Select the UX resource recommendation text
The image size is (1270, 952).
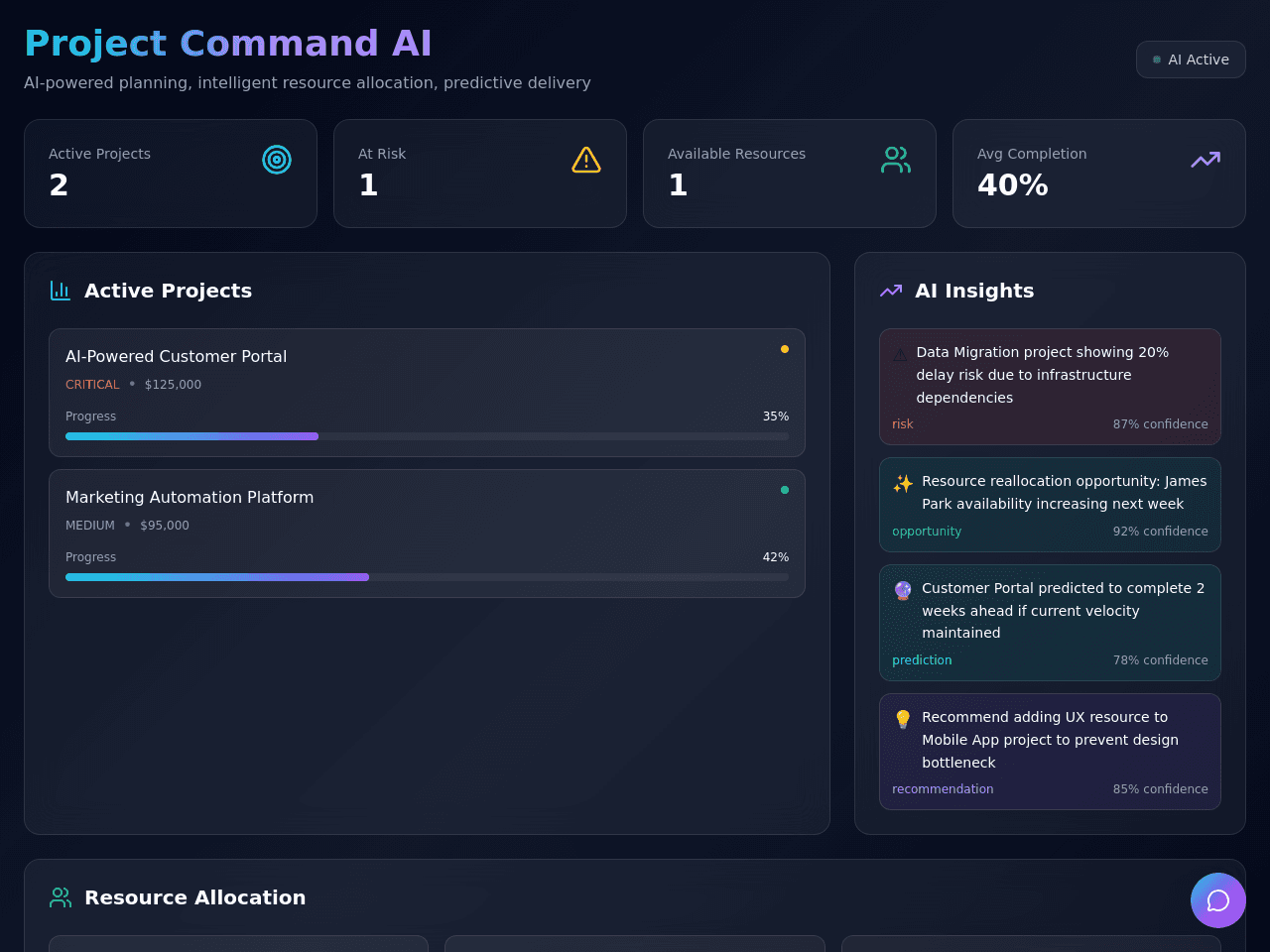1050,740
